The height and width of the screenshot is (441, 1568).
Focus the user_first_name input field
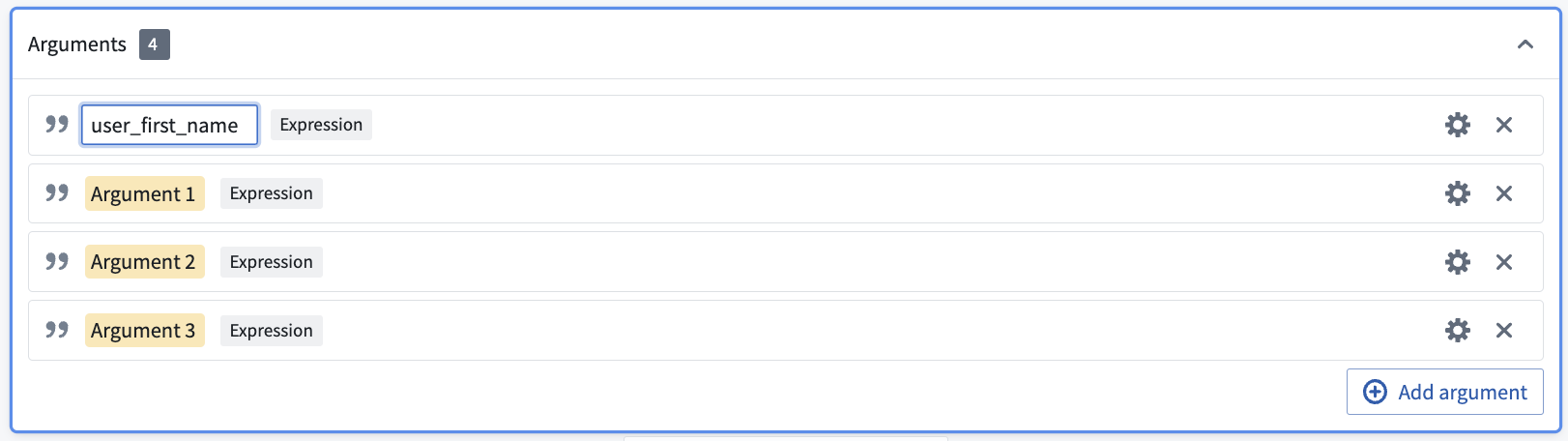pyautogui.click(x=169, y=125)
